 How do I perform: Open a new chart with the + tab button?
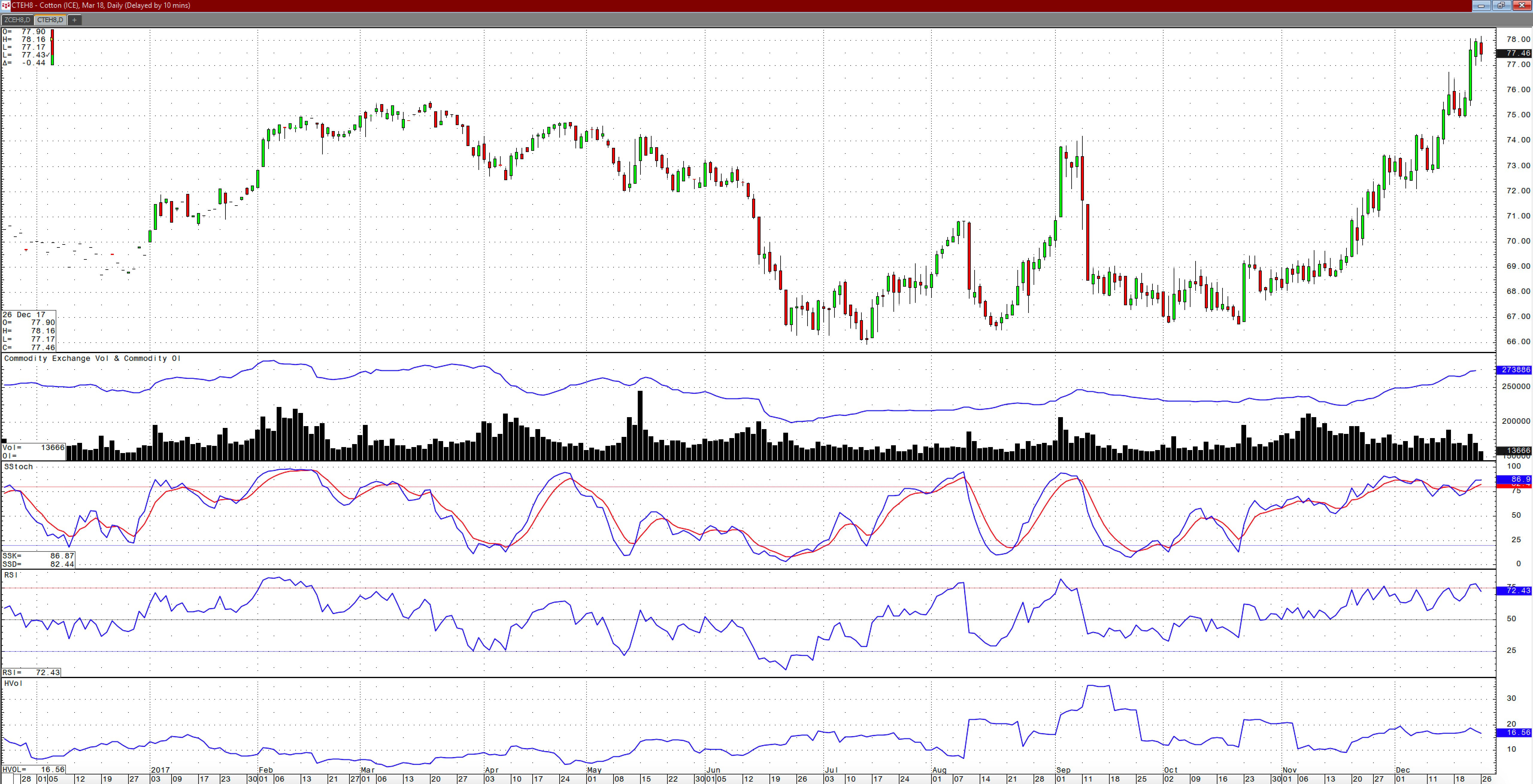click(74, 20)
